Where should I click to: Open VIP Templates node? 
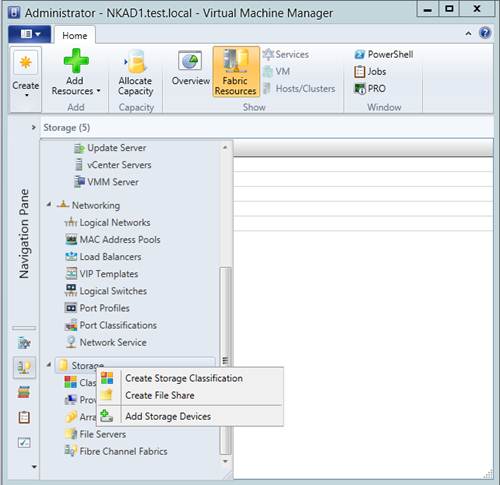coord(101,274)
